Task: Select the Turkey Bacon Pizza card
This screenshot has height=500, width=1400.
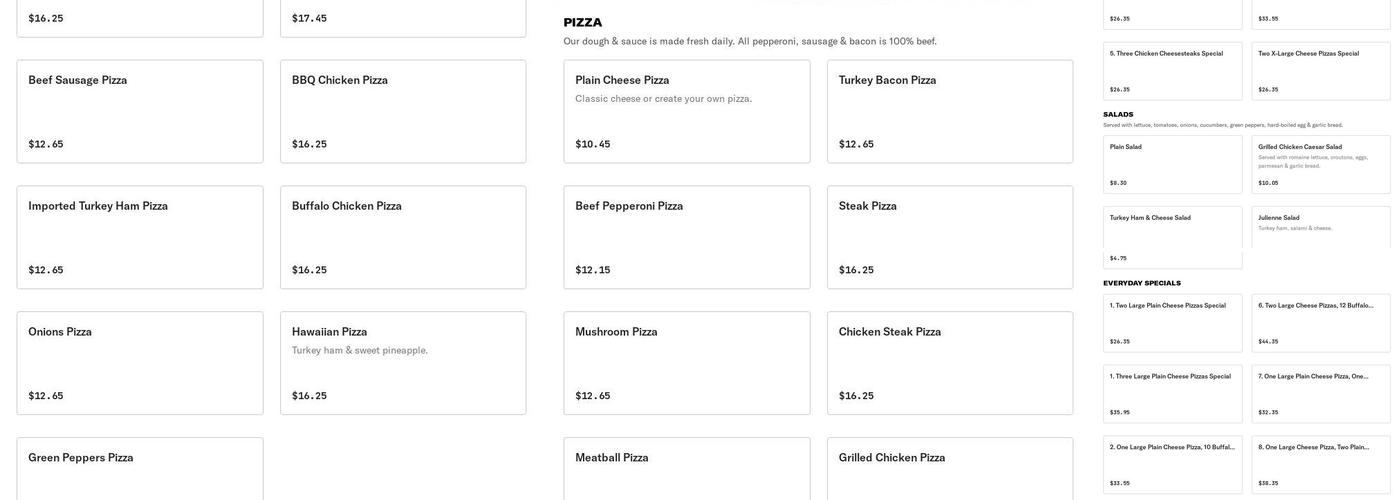Action: pos(950,111)
